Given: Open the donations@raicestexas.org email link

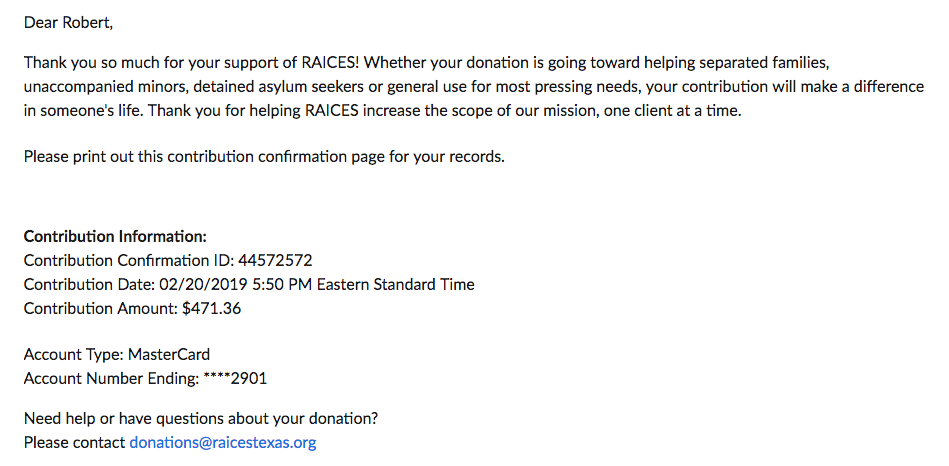Looking at the screenshot, I should [x=223, y=442].
